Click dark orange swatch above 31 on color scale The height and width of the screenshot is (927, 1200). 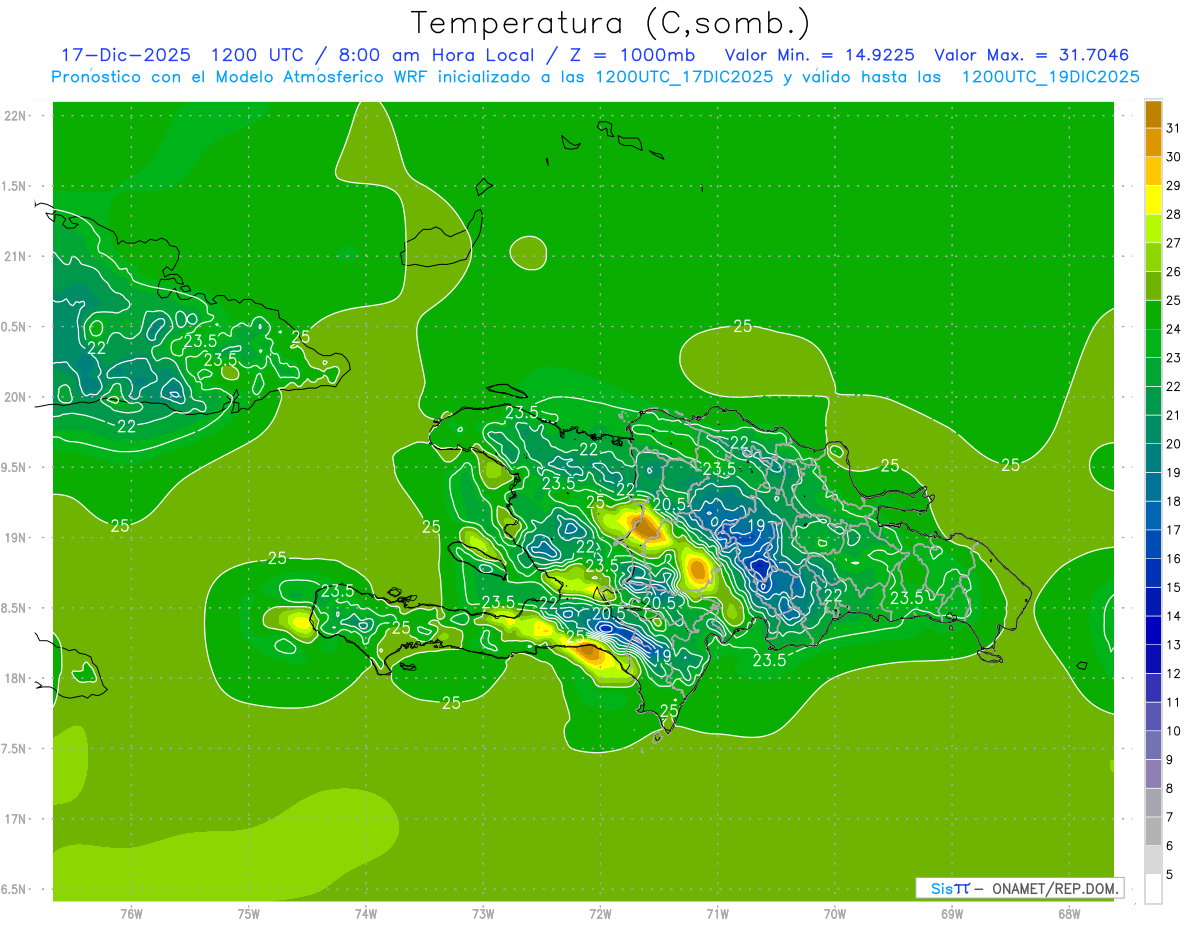tap(1153, 114)
